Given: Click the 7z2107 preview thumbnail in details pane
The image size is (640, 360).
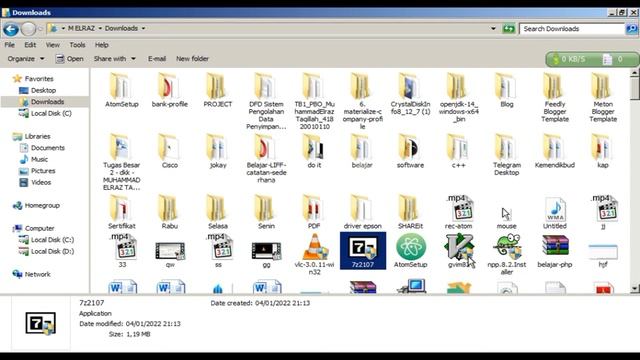Looking at the screenshot, I should point(40,323).
